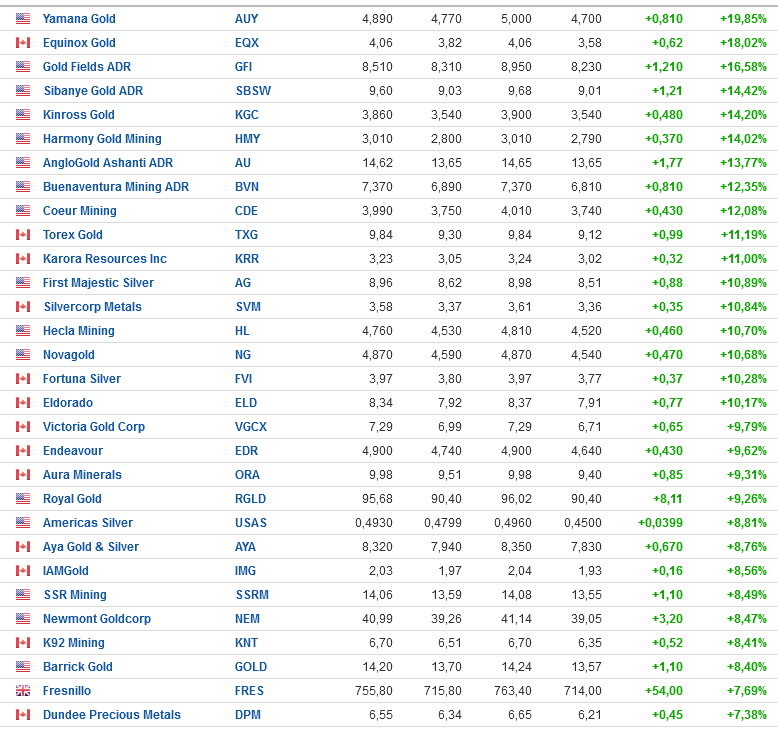Open the Equinox Gold link
The height and width of the screenshot is (729, 778).
pyautogui.click(x=79, y=43)
